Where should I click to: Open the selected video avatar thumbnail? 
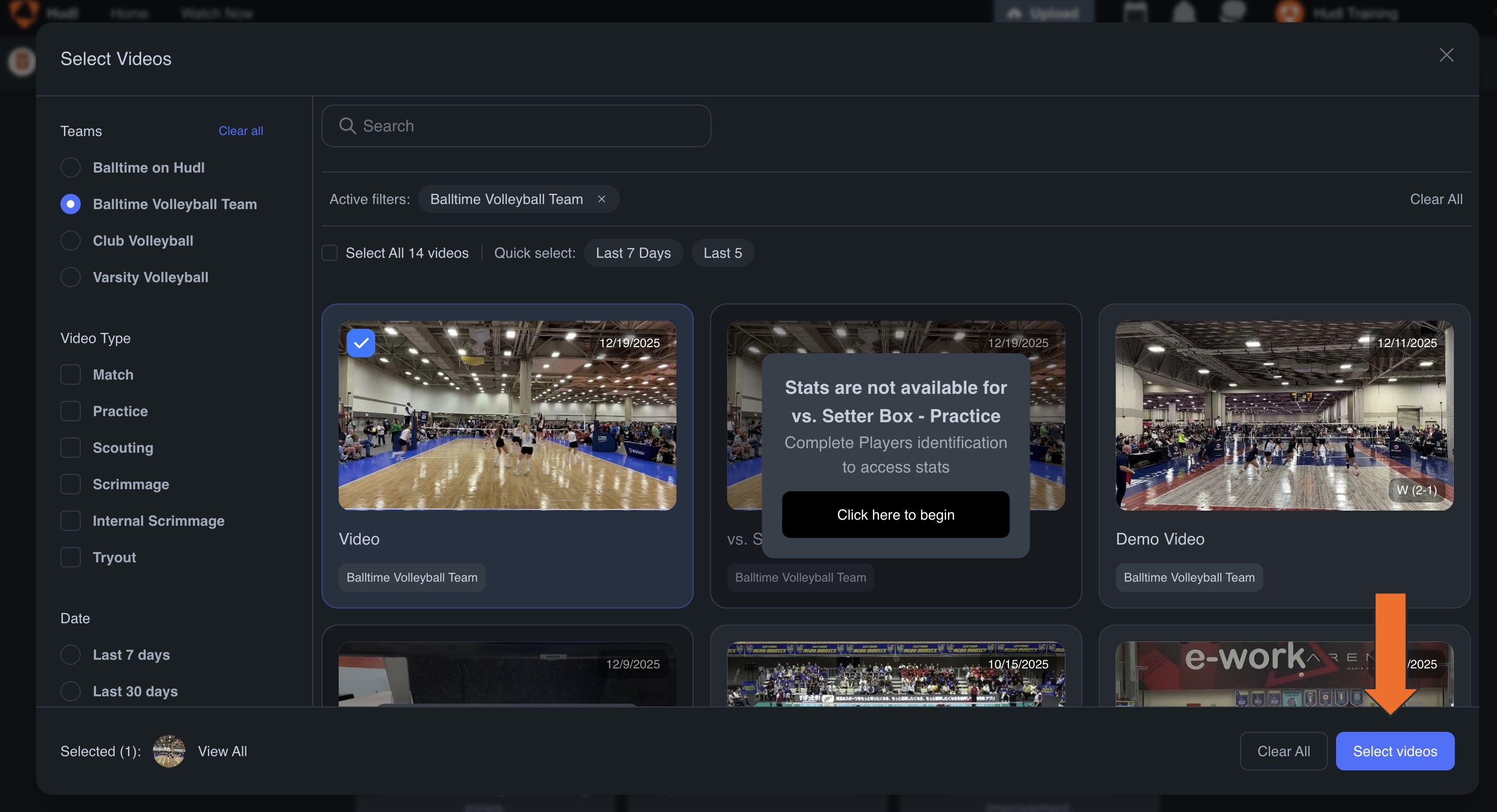[169, 751]
